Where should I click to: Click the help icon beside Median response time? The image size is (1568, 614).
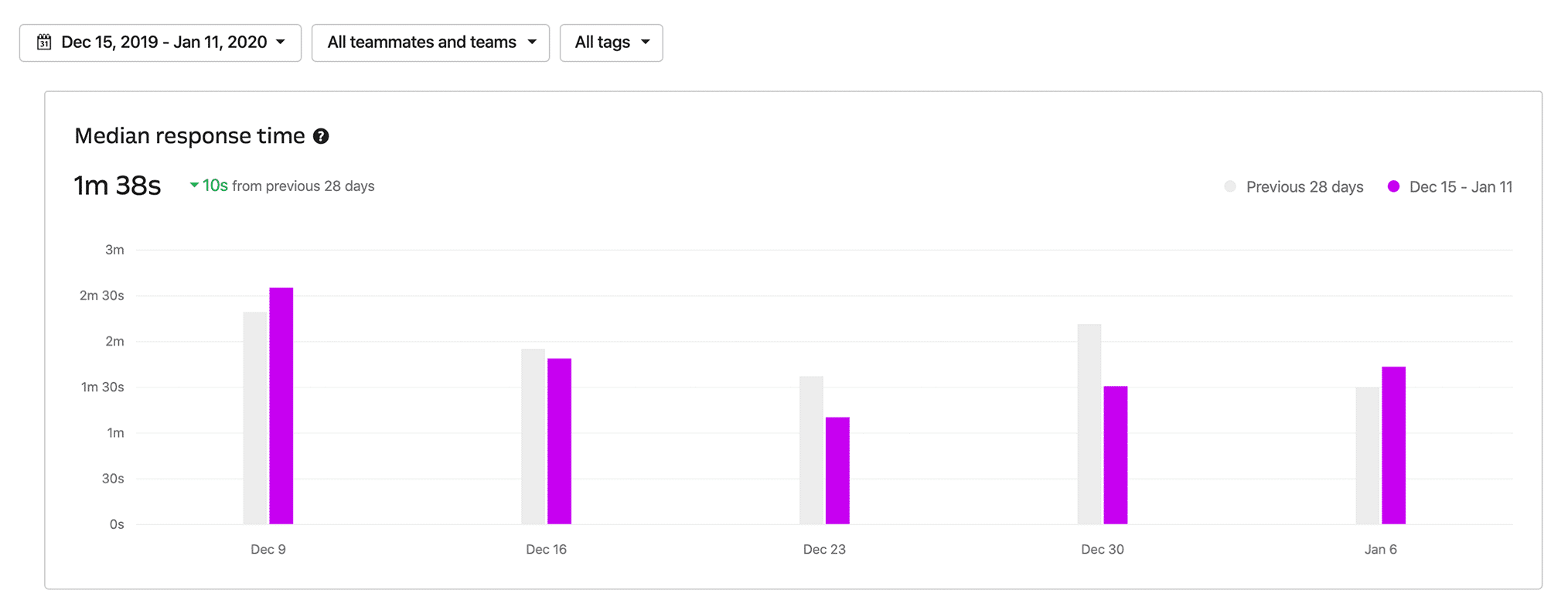pos(321,137)
